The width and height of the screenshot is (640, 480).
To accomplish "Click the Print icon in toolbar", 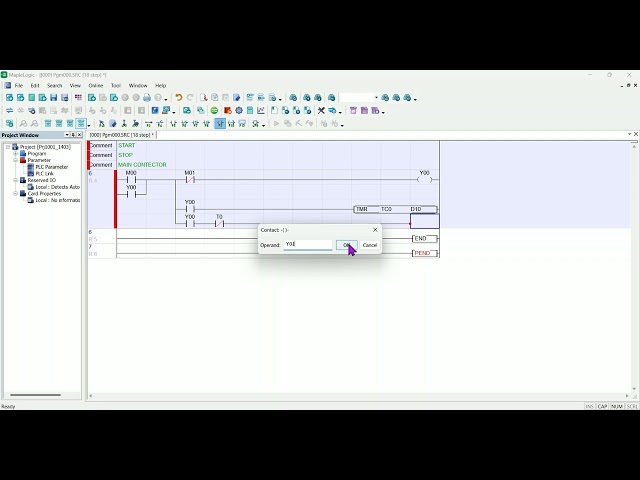I will [147, 98].
